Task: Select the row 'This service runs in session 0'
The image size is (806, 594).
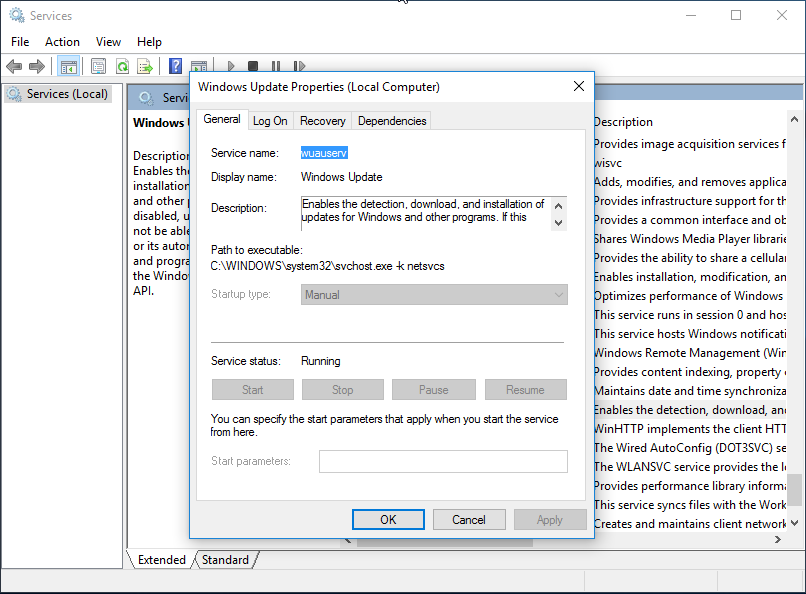Action: click(690, 315)
